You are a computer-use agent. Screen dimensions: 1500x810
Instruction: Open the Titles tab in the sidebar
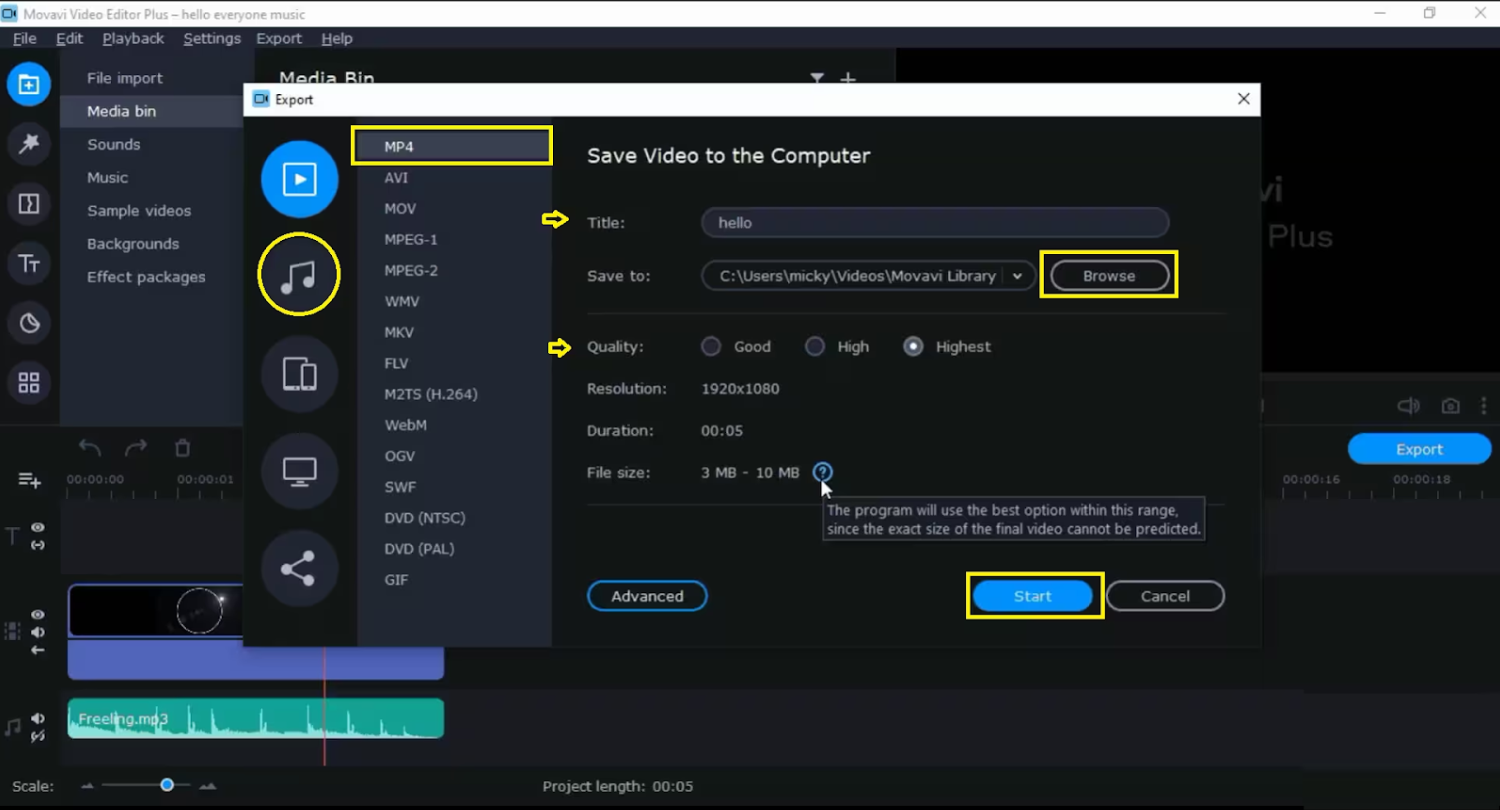(x=29, y=264)
